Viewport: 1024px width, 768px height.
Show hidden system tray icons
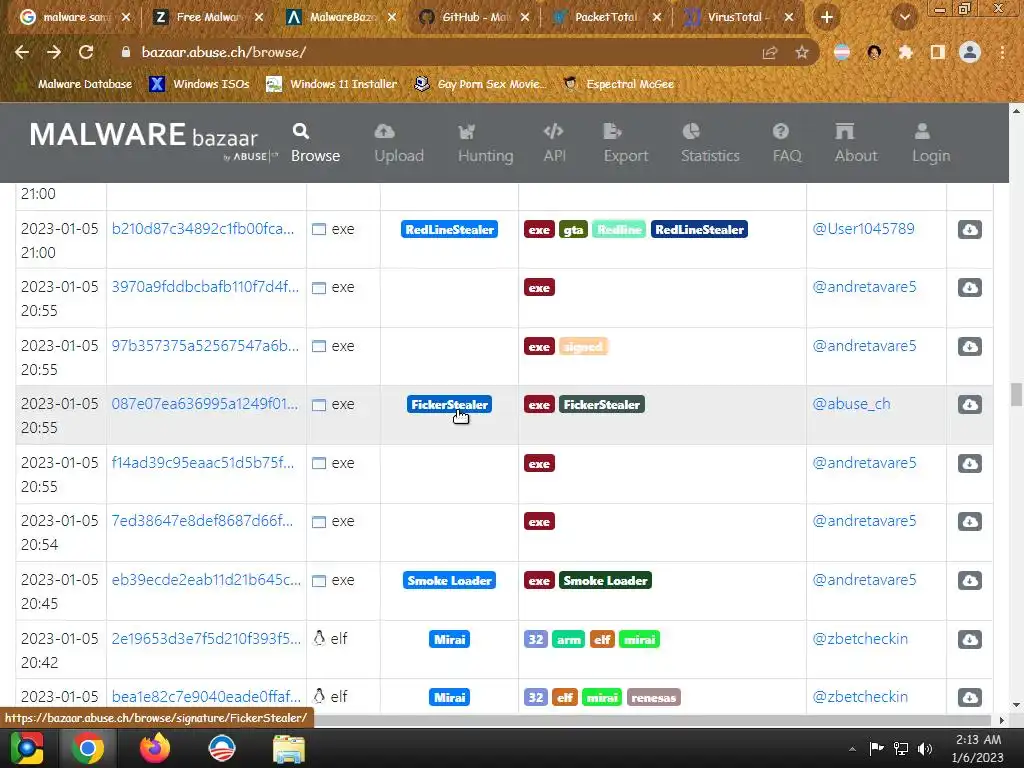pyautogui.click(x=852, y=749)
